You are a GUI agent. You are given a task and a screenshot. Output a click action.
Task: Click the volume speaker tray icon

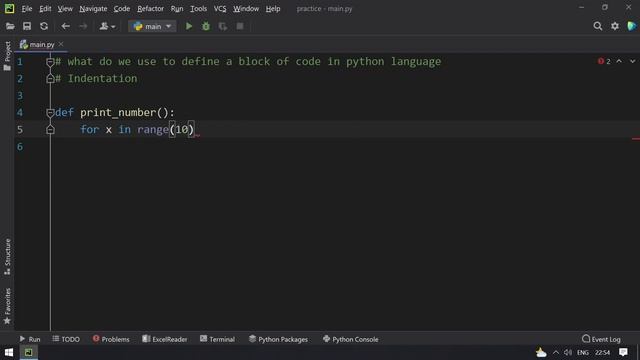pyautogui.click(x=568, y=352)
